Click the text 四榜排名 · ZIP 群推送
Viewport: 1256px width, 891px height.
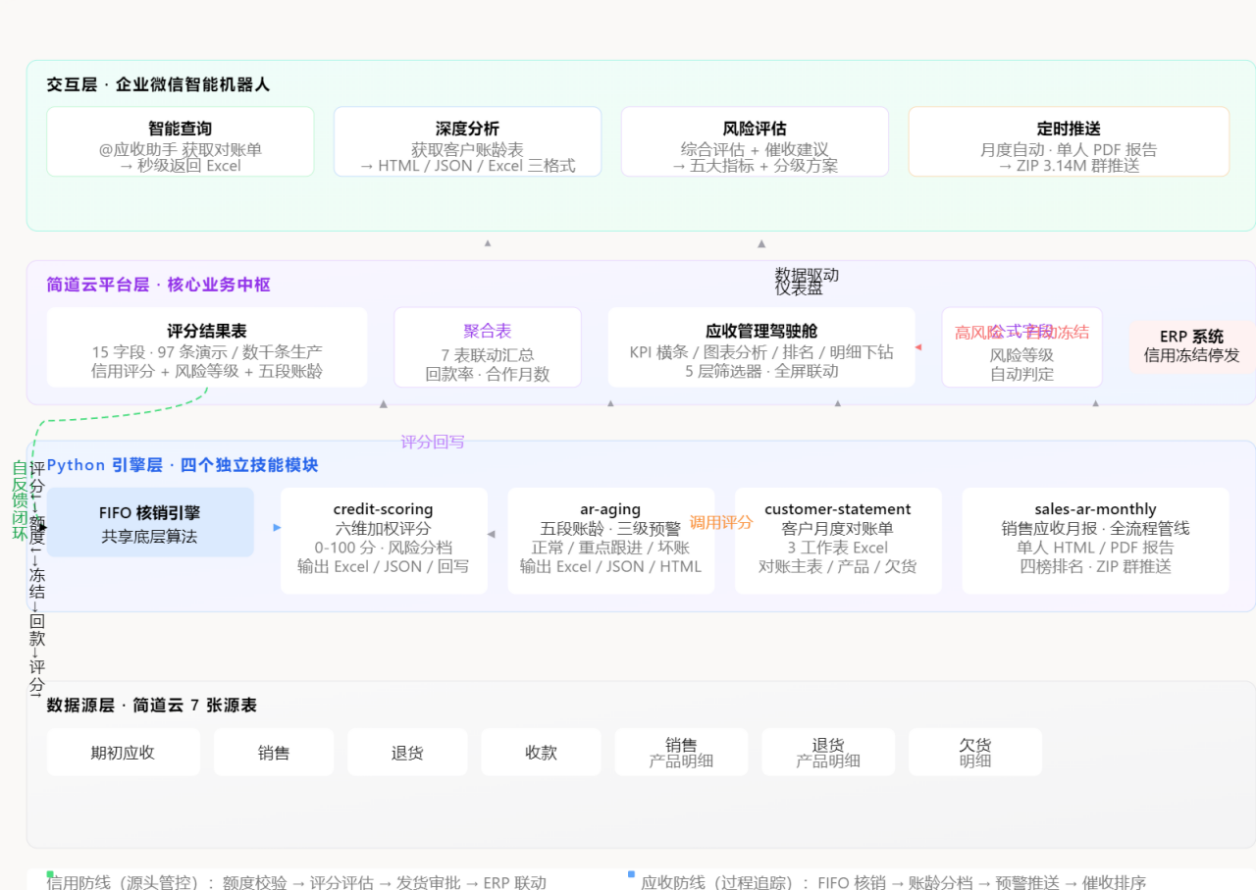click(x=1095, y=566)
